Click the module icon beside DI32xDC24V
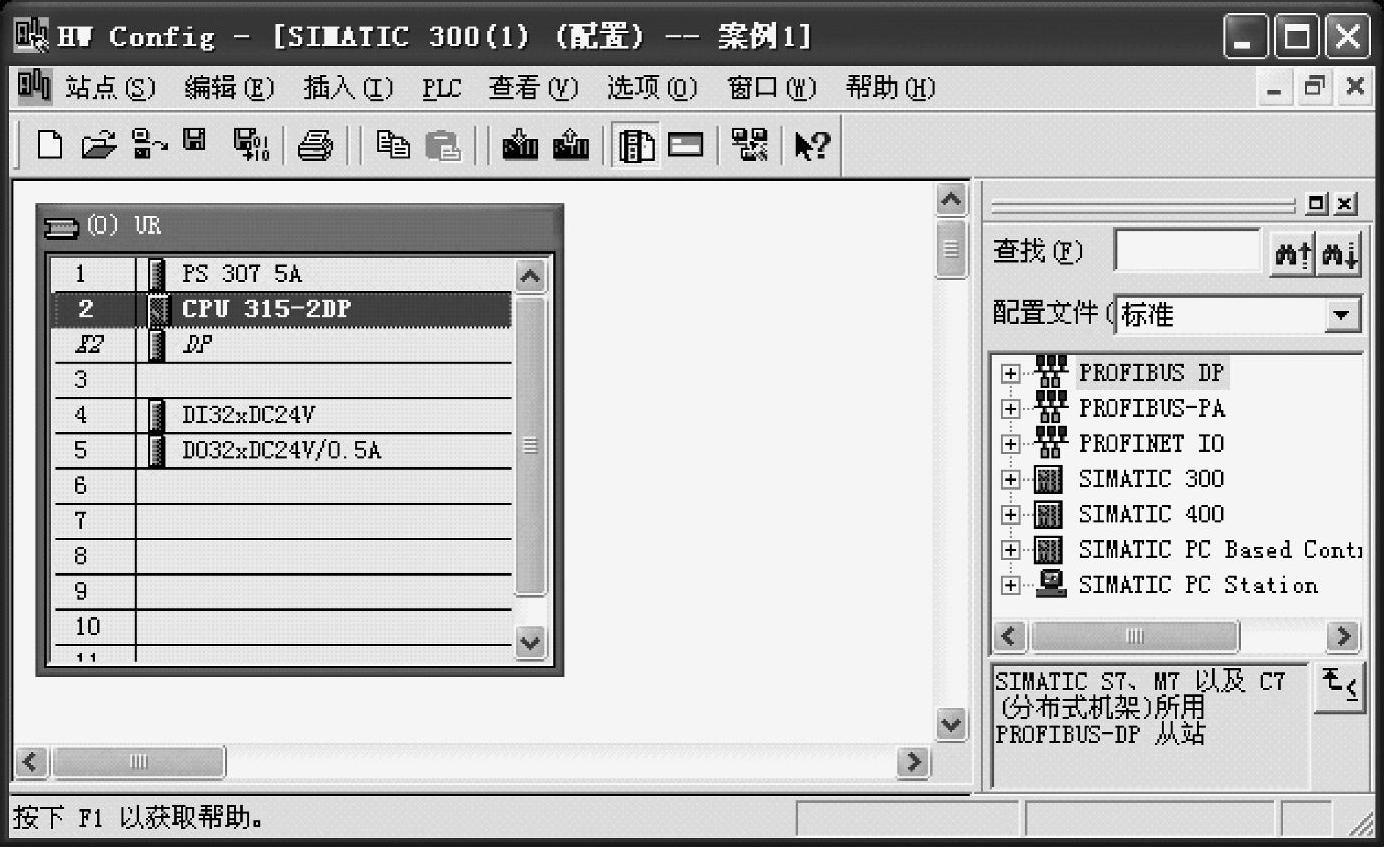 point(157,415)
